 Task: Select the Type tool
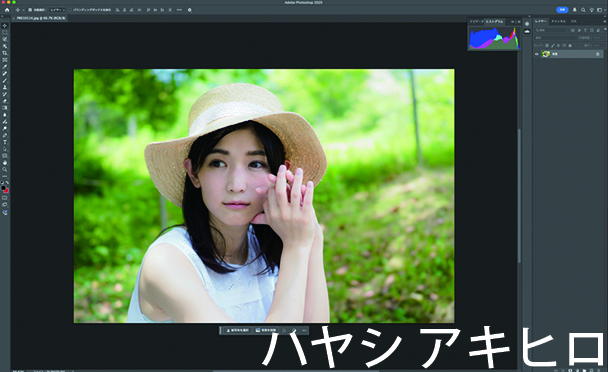5,142
